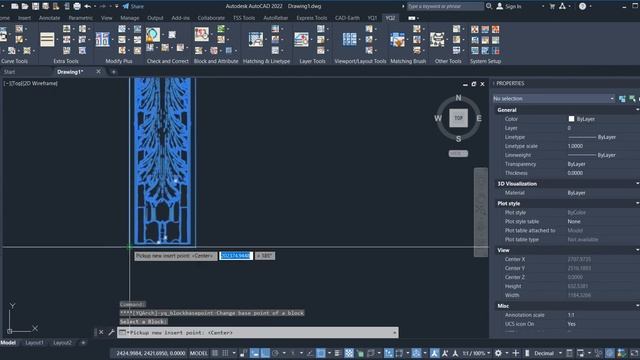
Task: Click the annotation monitor plus icon in status bar
Action: pos(516,353)
